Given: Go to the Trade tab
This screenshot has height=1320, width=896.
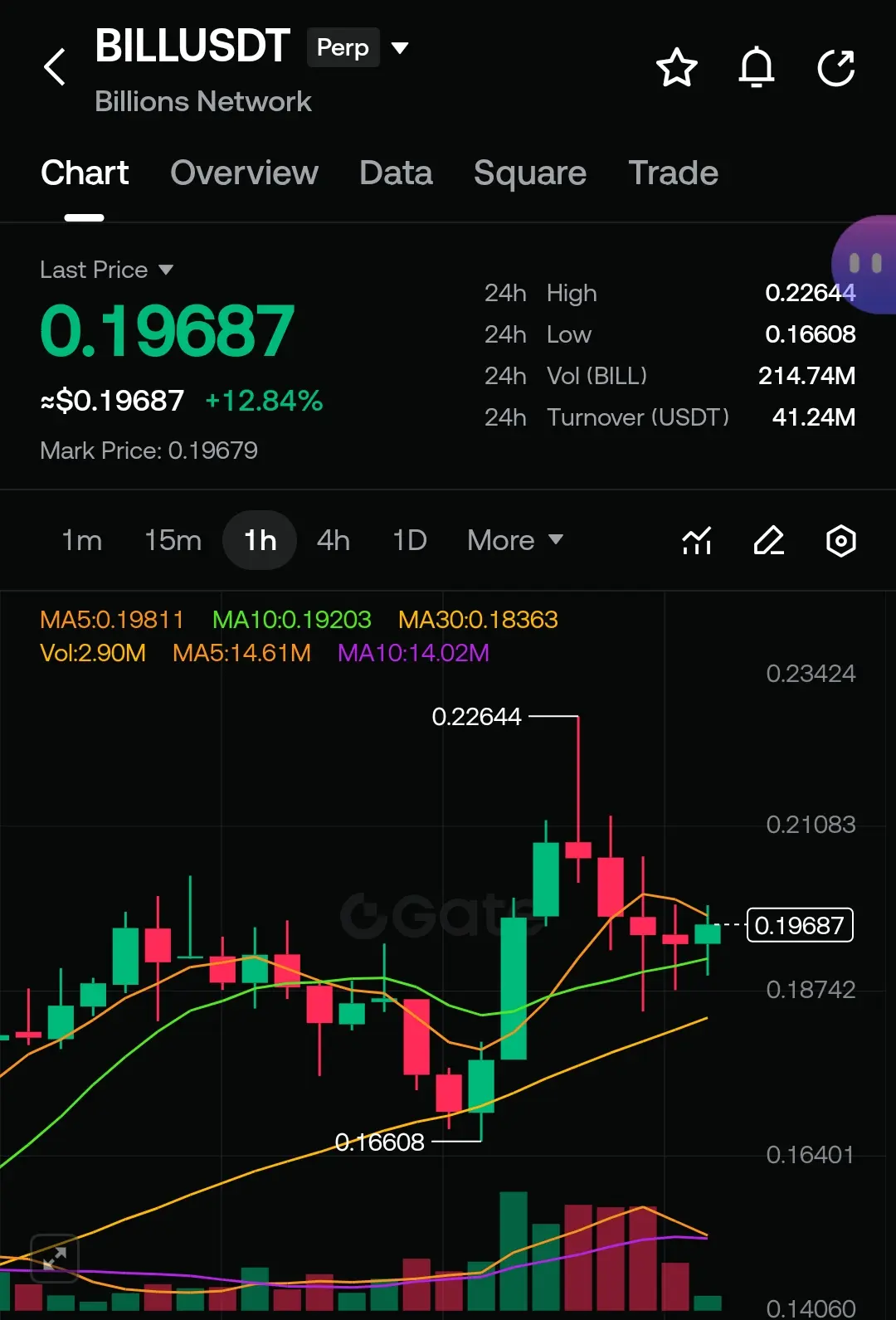Looking at the screenshot, I should [673, 173].
